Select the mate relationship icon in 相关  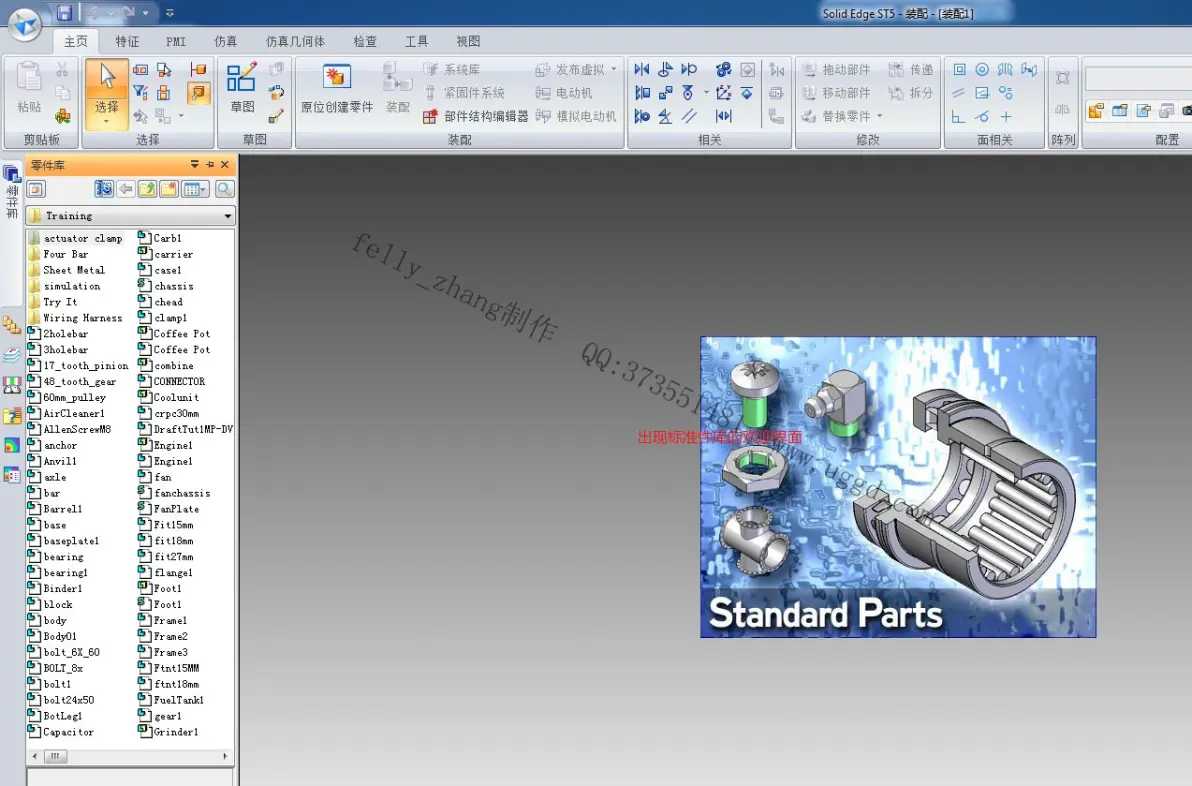[x=642, y=70]
